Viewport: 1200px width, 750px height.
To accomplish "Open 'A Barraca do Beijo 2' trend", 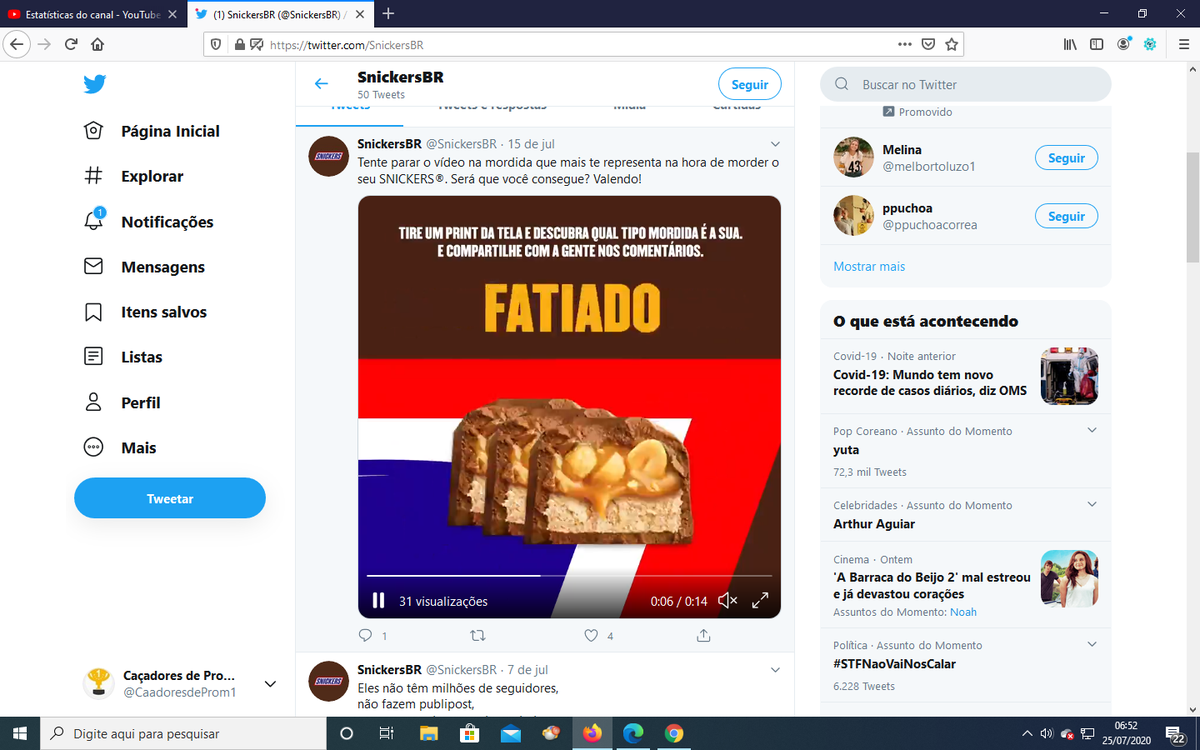I will [x=932, y=585].
